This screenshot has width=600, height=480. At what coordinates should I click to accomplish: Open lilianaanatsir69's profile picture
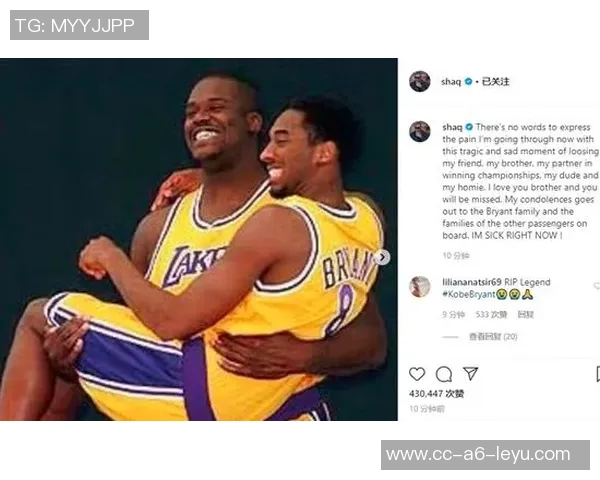(420, 286)
